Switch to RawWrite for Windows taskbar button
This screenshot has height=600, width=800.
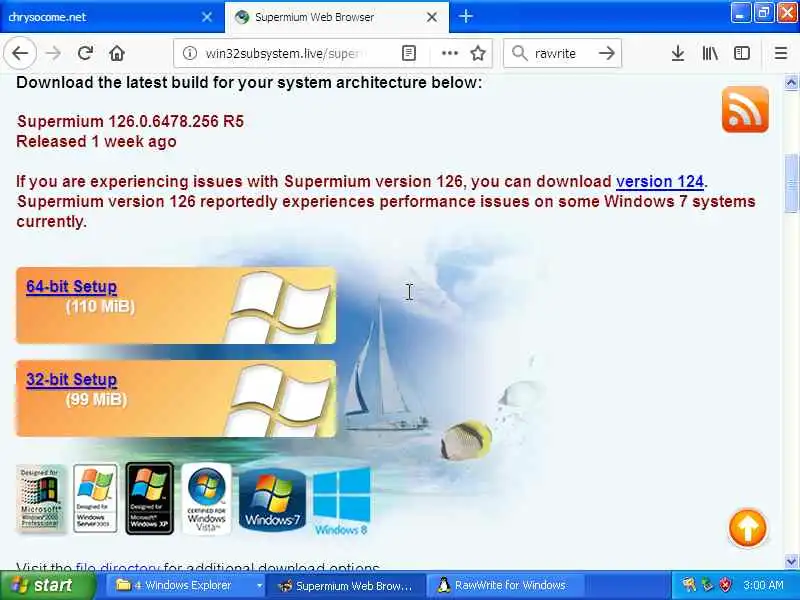(503, 585)
